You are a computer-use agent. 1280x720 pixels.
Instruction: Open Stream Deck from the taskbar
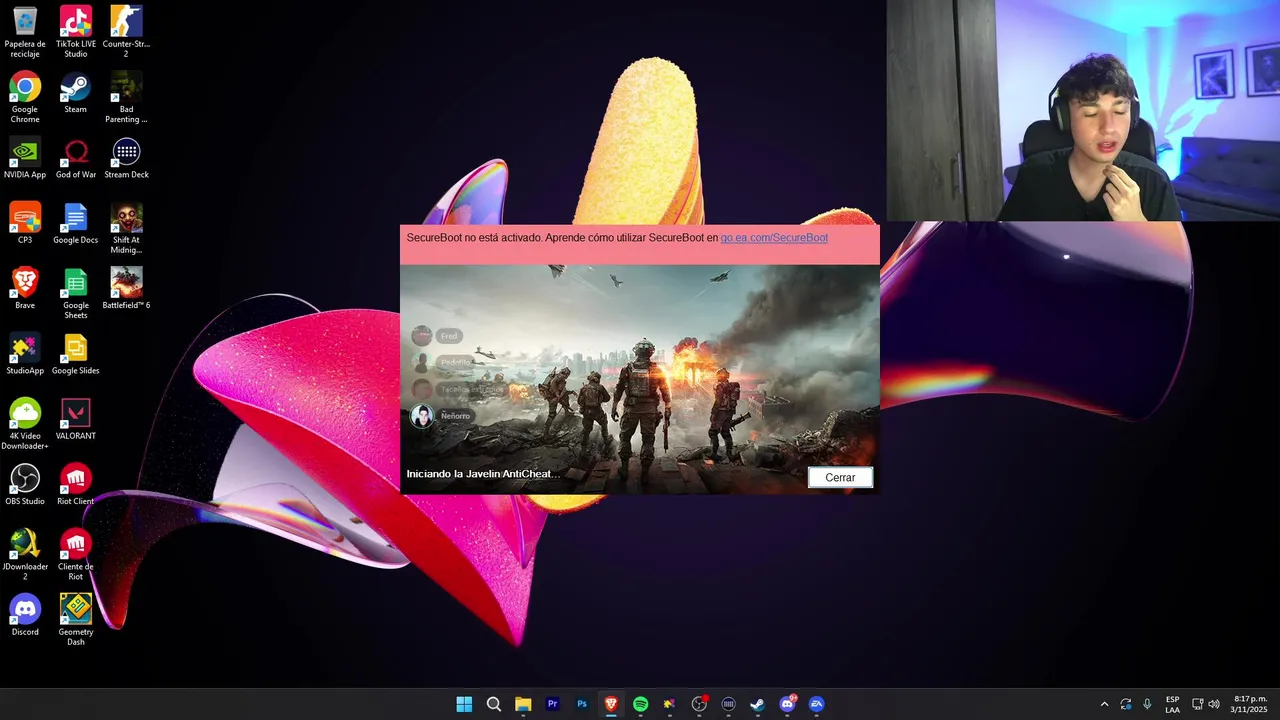click(x=728, y=704)
